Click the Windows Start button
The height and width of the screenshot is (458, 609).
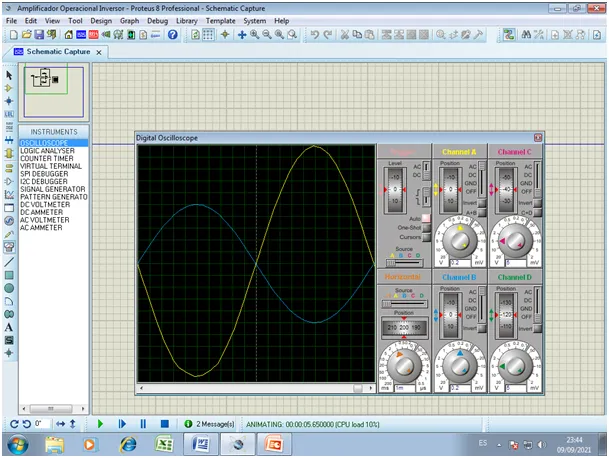coord(17,444)
